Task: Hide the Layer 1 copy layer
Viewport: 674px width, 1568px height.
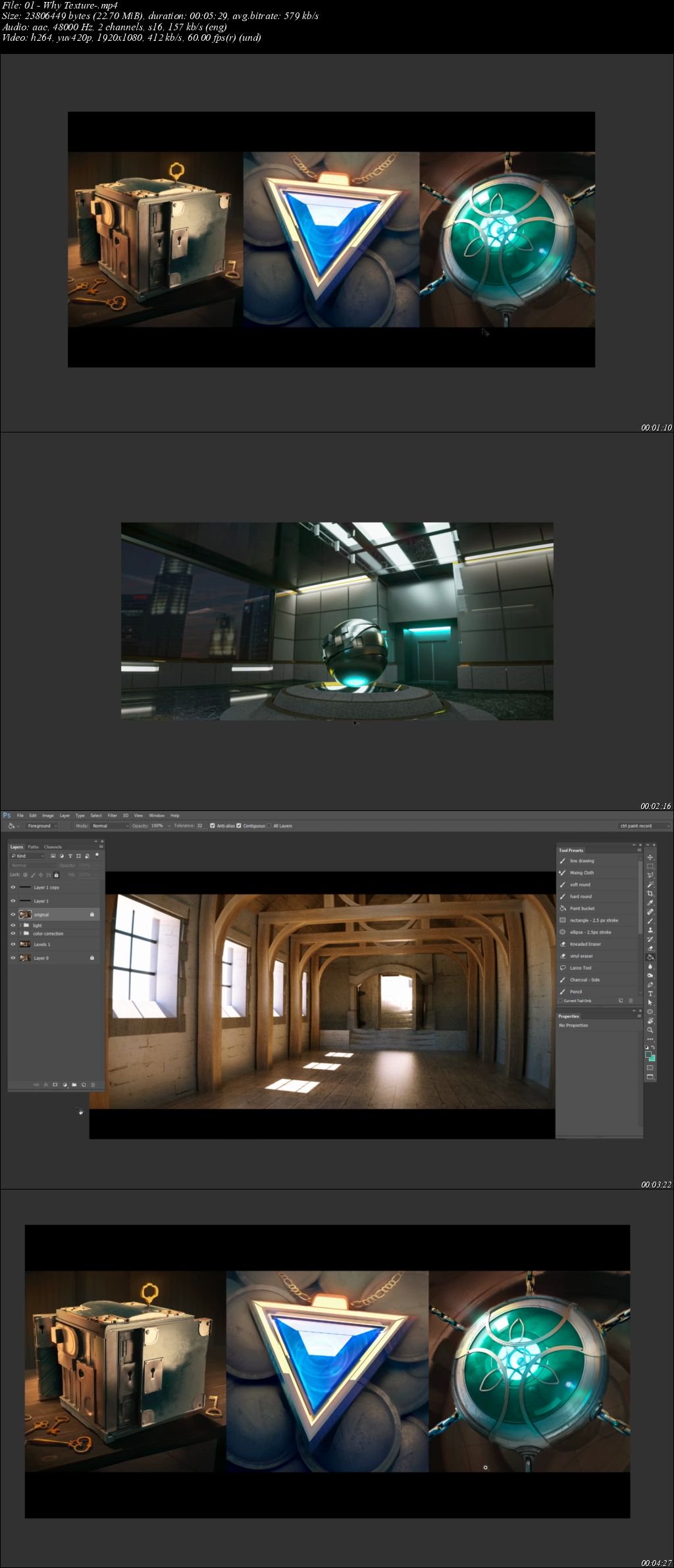Action: pos(13,887)
